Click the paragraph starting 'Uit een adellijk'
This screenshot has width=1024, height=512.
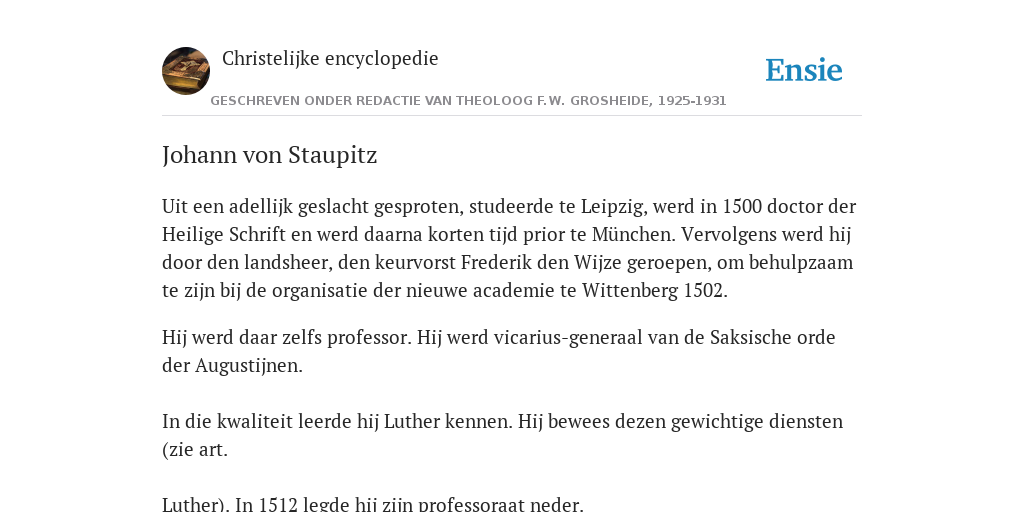pos(509,248)
